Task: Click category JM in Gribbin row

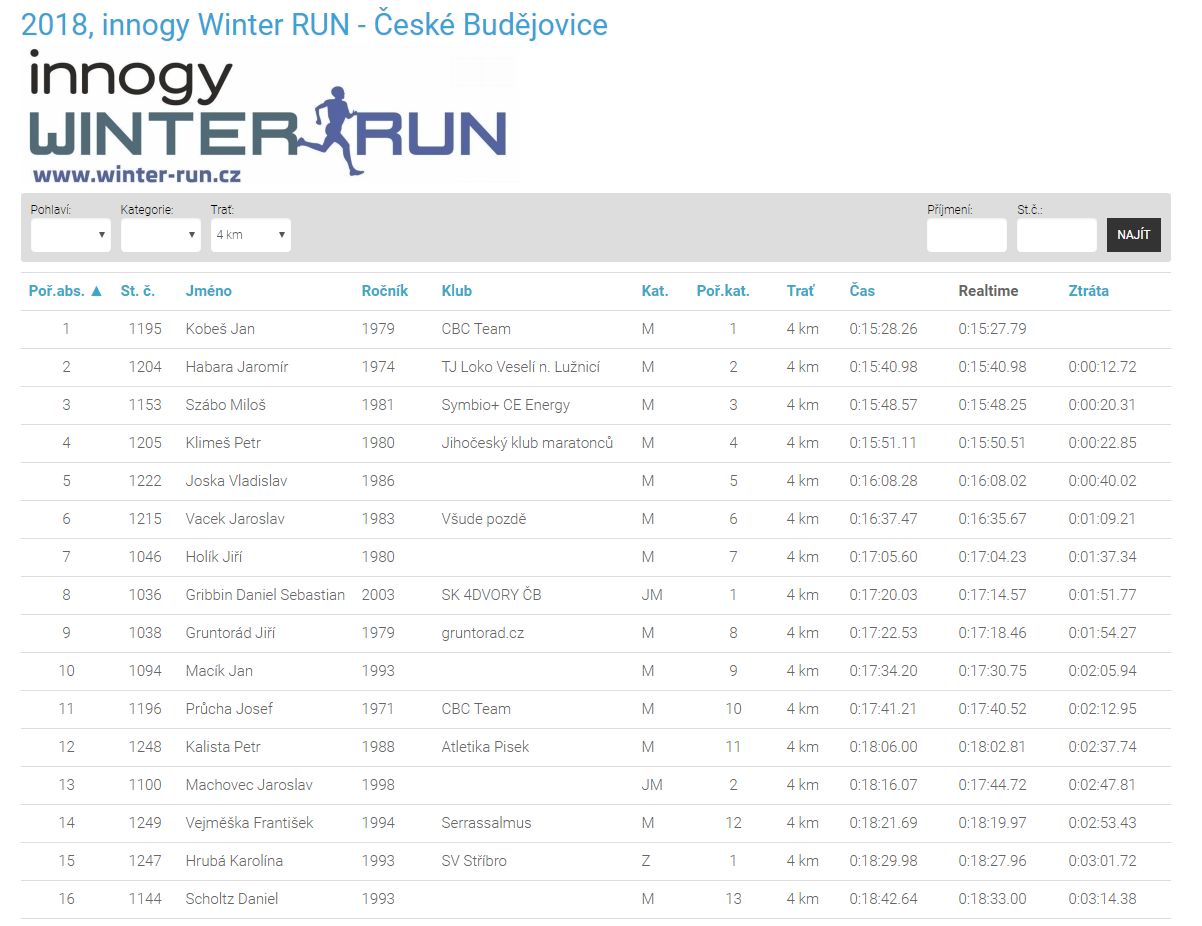Action: (652, 595)
